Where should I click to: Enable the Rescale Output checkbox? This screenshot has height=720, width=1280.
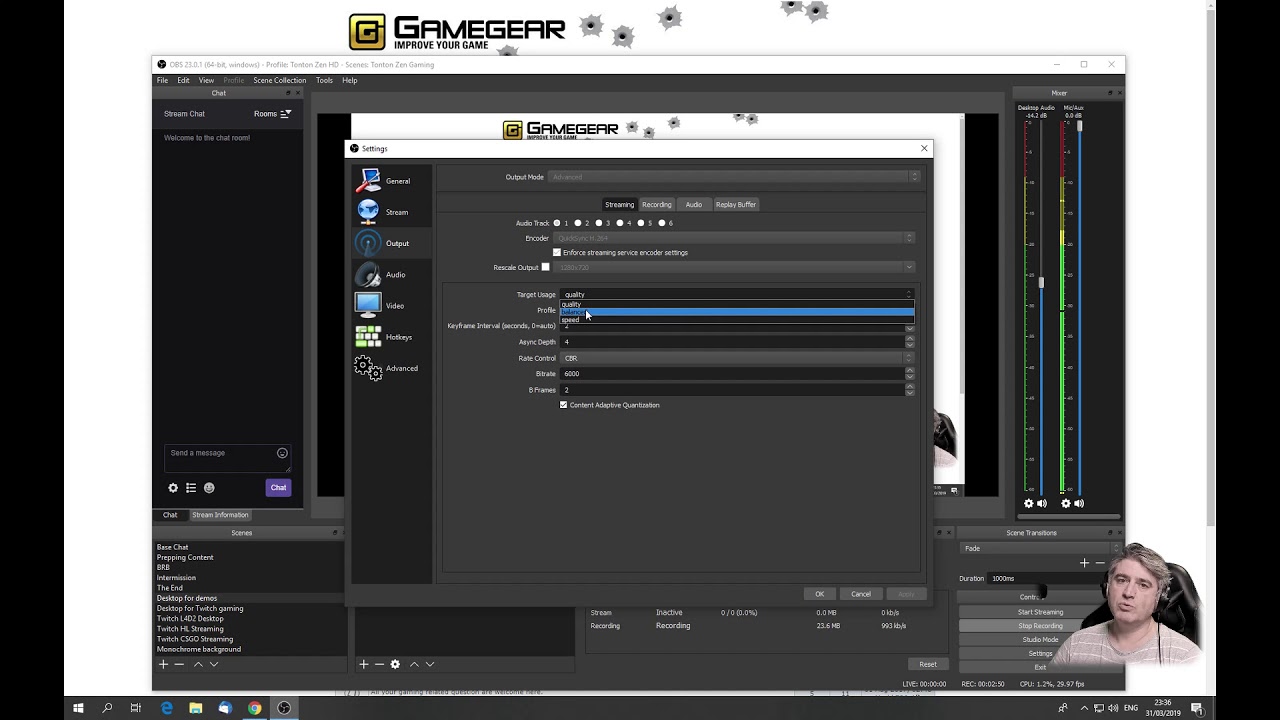coord(545,267)
